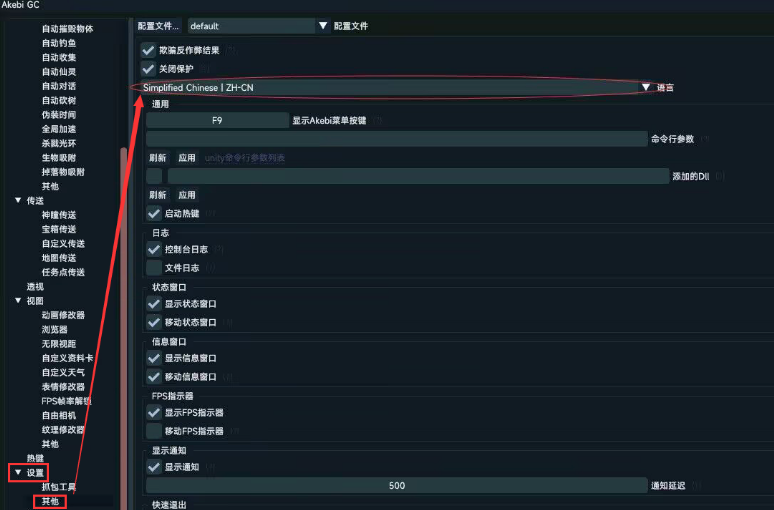Open 抓包工具 under settings
This screenshot has height=510, width=774.
pyautogui.click(x=59, y=487)
